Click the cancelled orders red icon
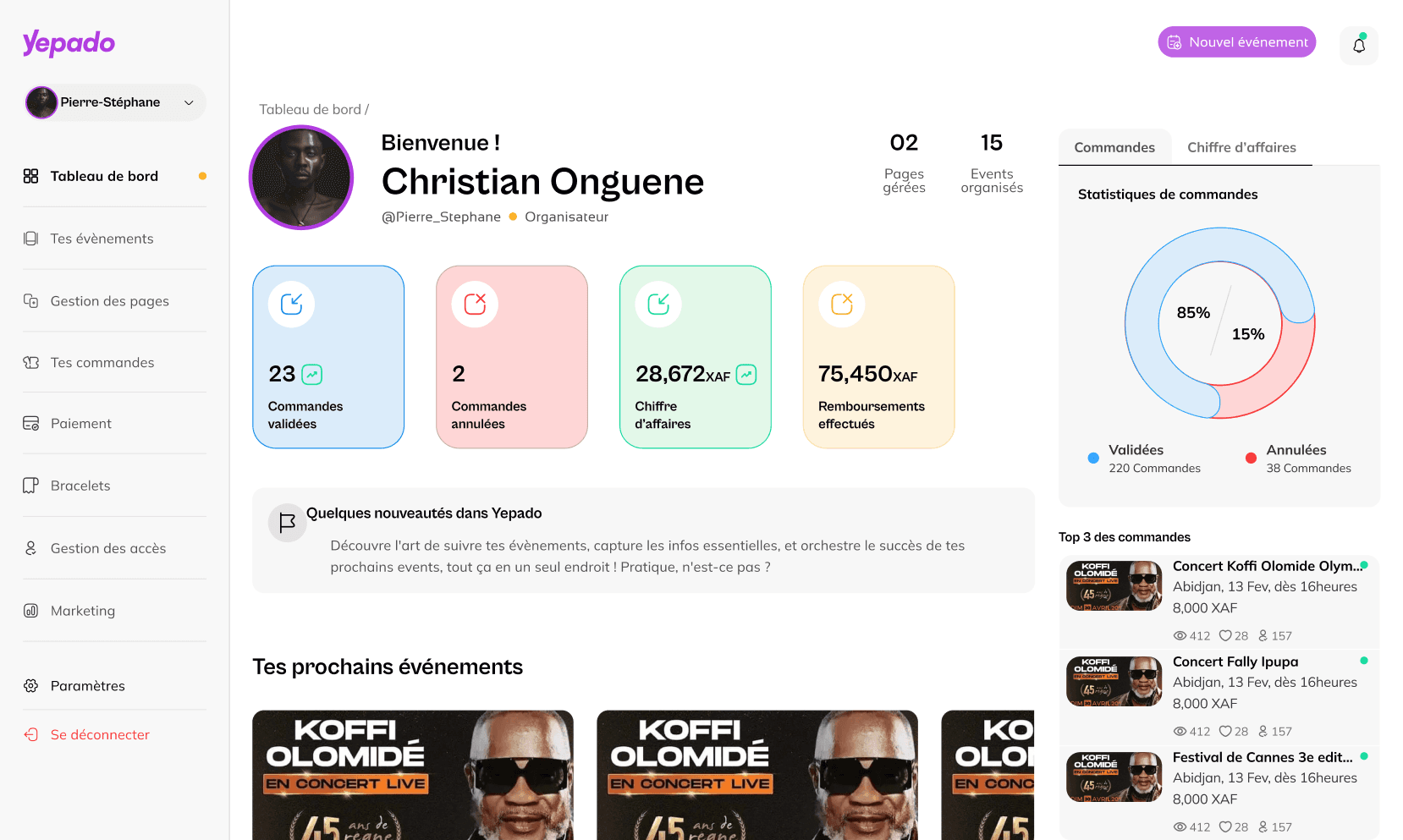 (x=475, y=304)
